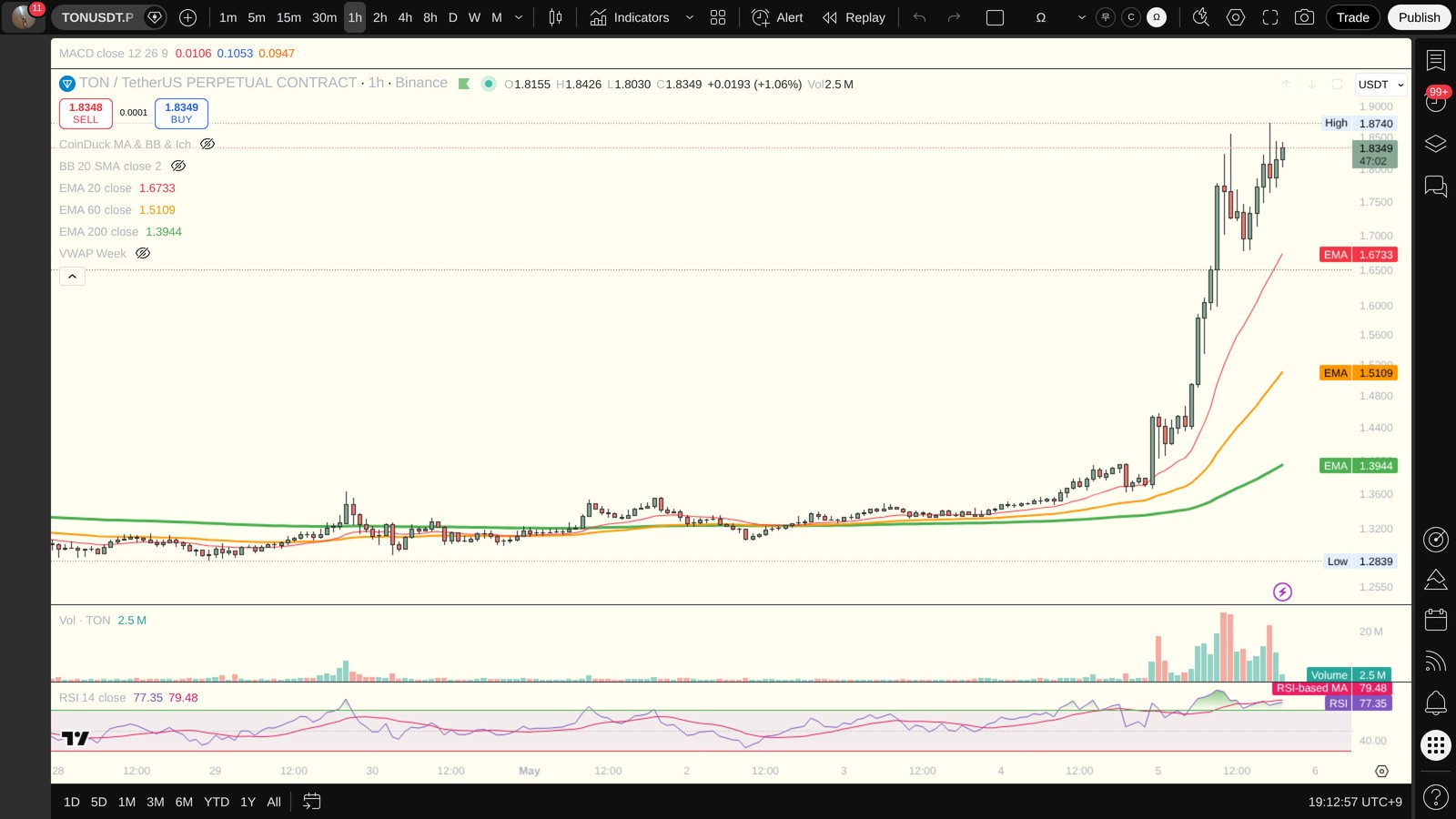This screenshot has height=819, width=1456.
Task: Click the purple lightning event marker
Action: [x=1282, y=592]
